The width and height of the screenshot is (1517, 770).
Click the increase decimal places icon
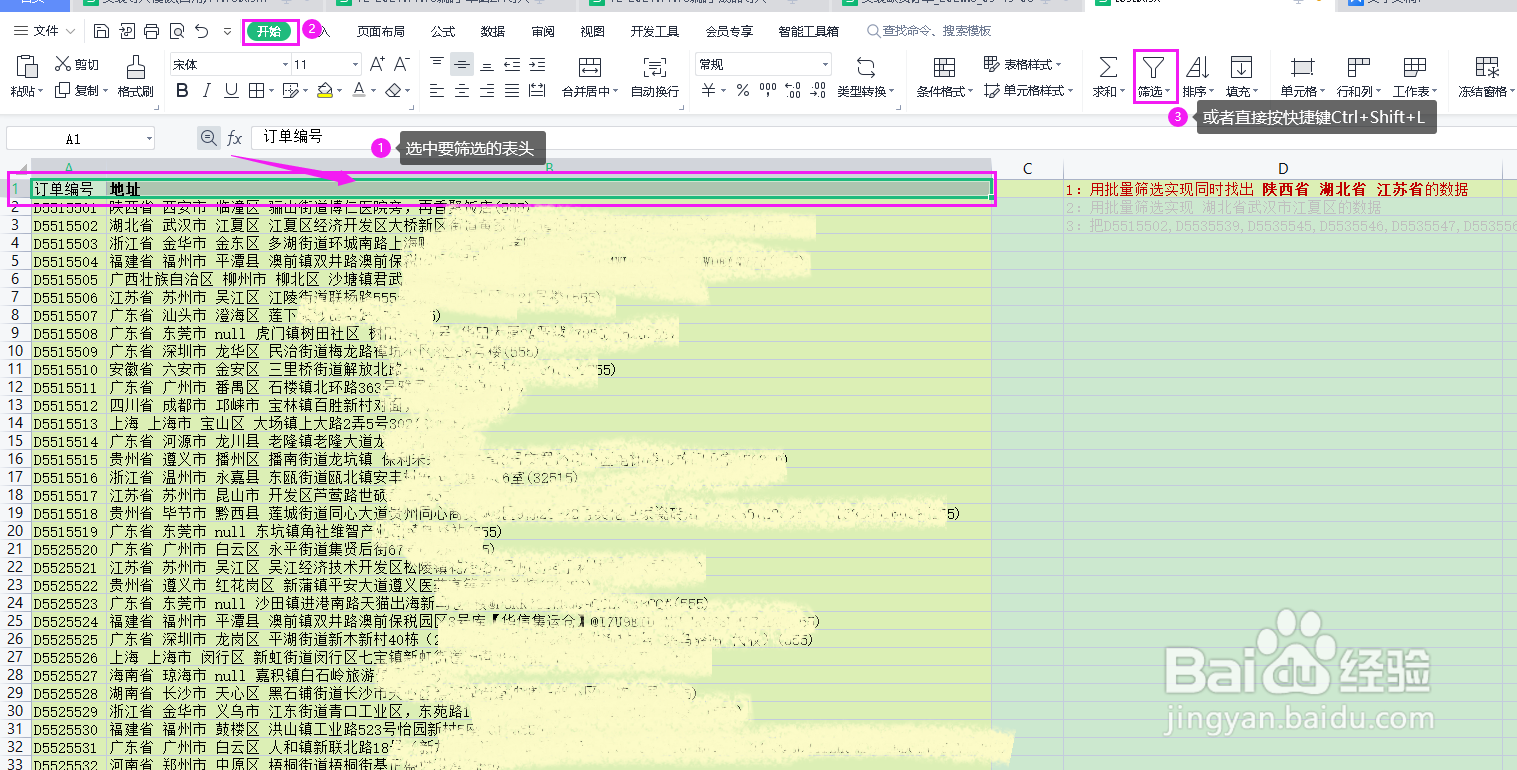tap(793, 91)
